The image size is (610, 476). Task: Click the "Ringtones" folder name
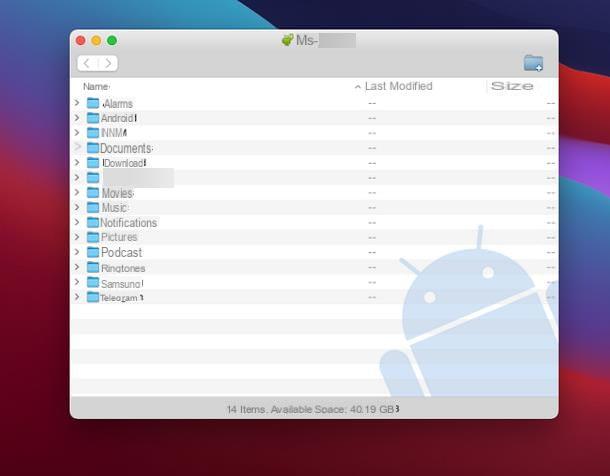tap(123, 268)
